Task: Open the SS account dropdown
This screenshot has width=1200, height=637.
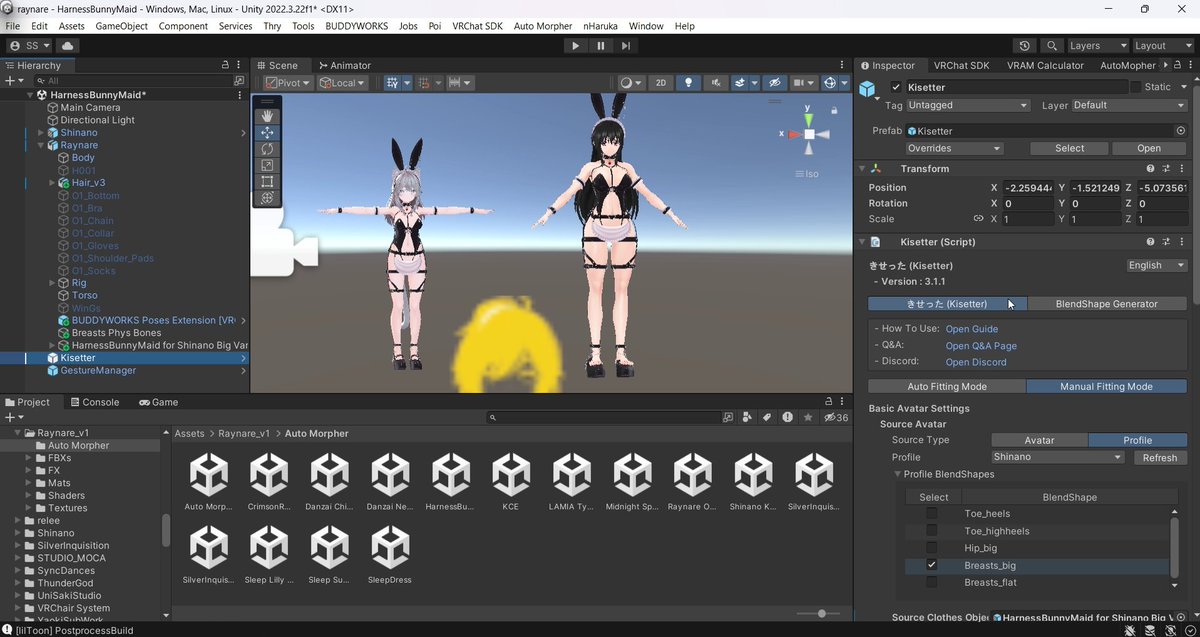Action: click(x=30, y=45)
